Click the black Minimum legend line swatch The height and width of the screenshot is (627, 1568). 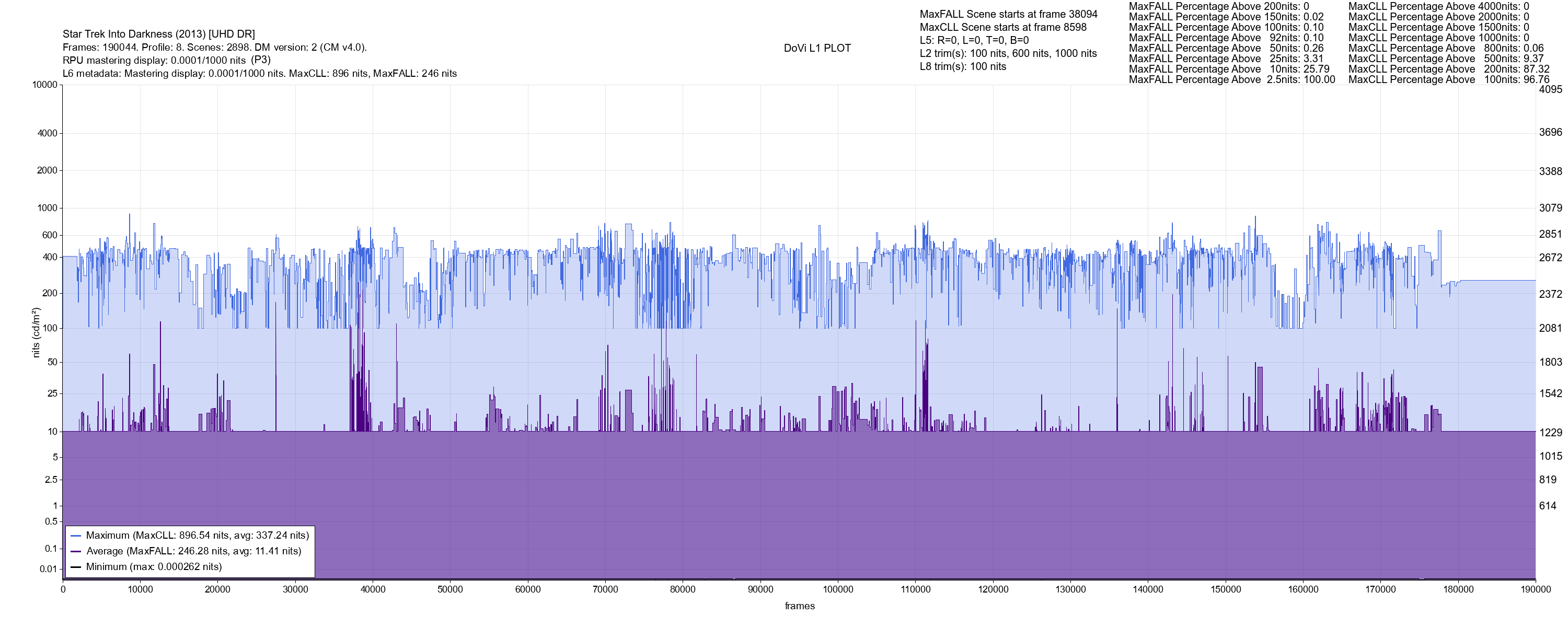pos(76,567)
